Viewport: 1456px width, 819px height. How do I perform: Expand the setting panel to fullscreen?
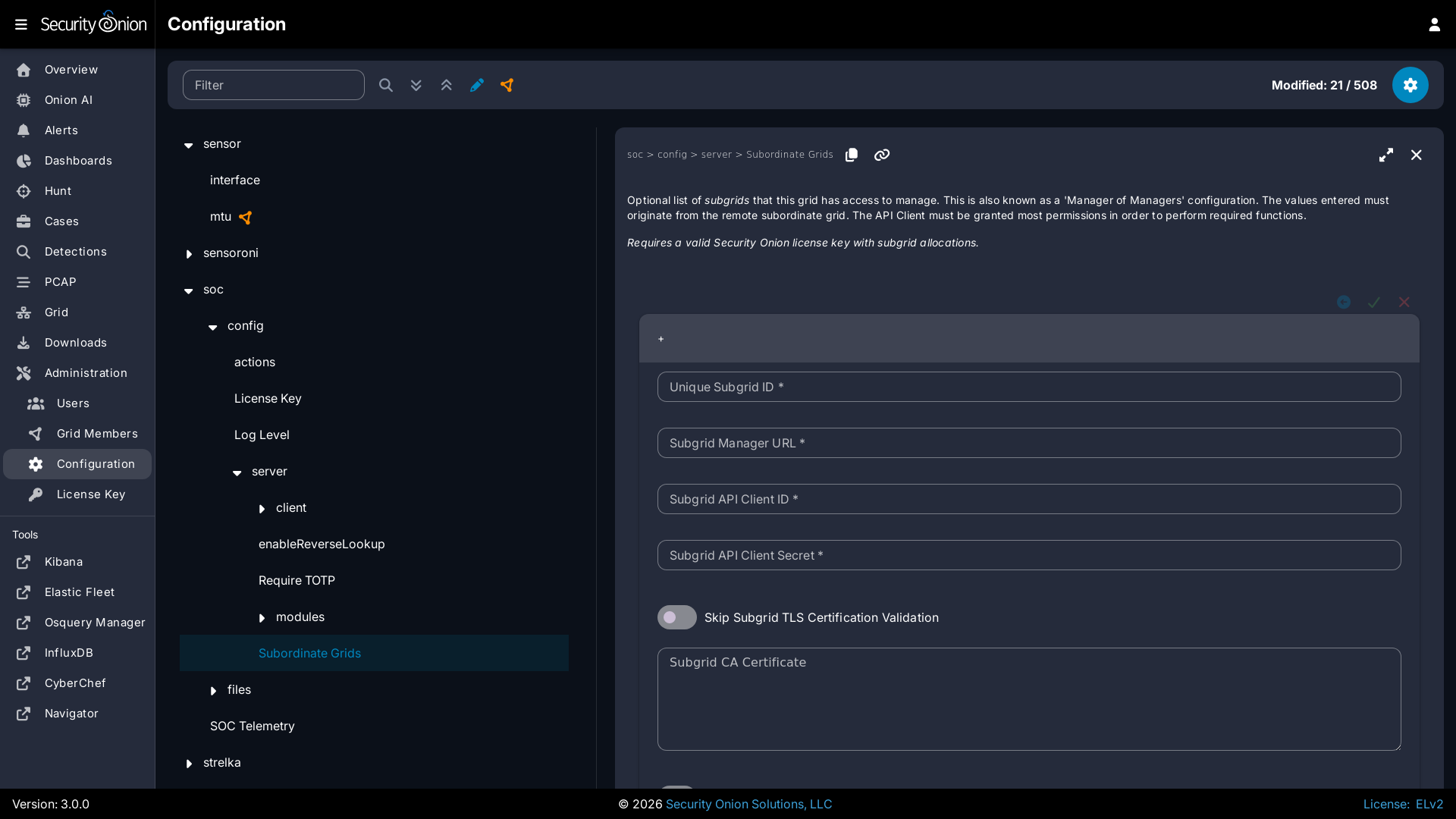coord(1386,155)
